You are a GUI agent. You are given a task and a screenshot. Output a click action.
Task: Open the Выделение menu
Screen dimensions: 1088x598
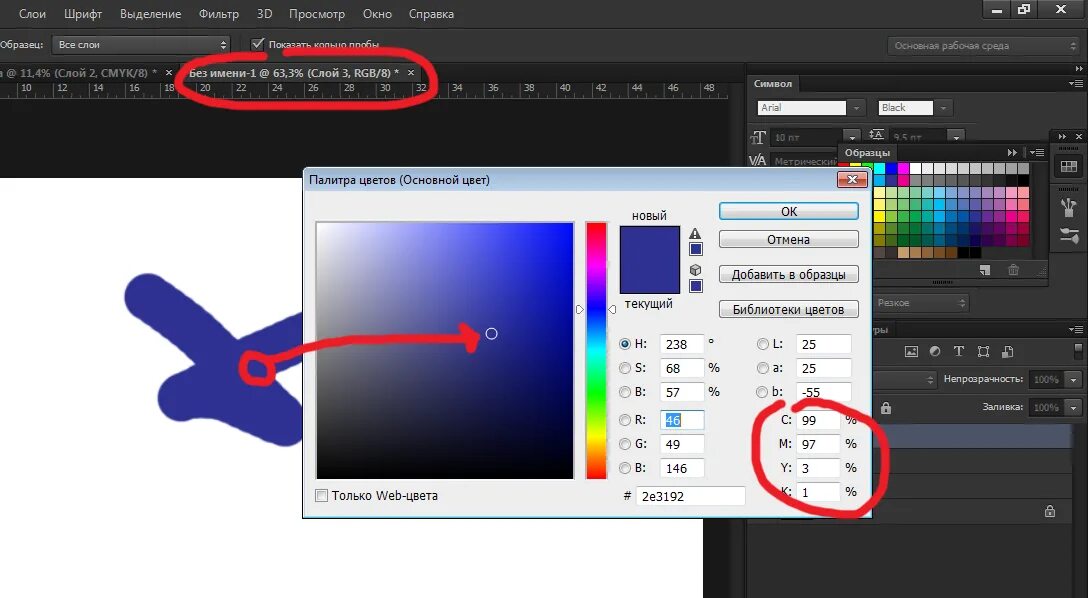click(x=151, y=13)
